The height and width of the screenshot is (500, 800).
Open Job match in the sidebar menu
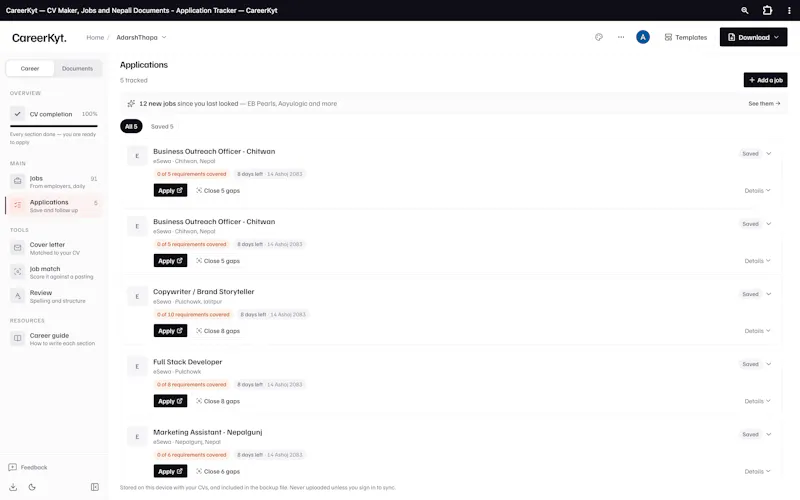(54, 272)
